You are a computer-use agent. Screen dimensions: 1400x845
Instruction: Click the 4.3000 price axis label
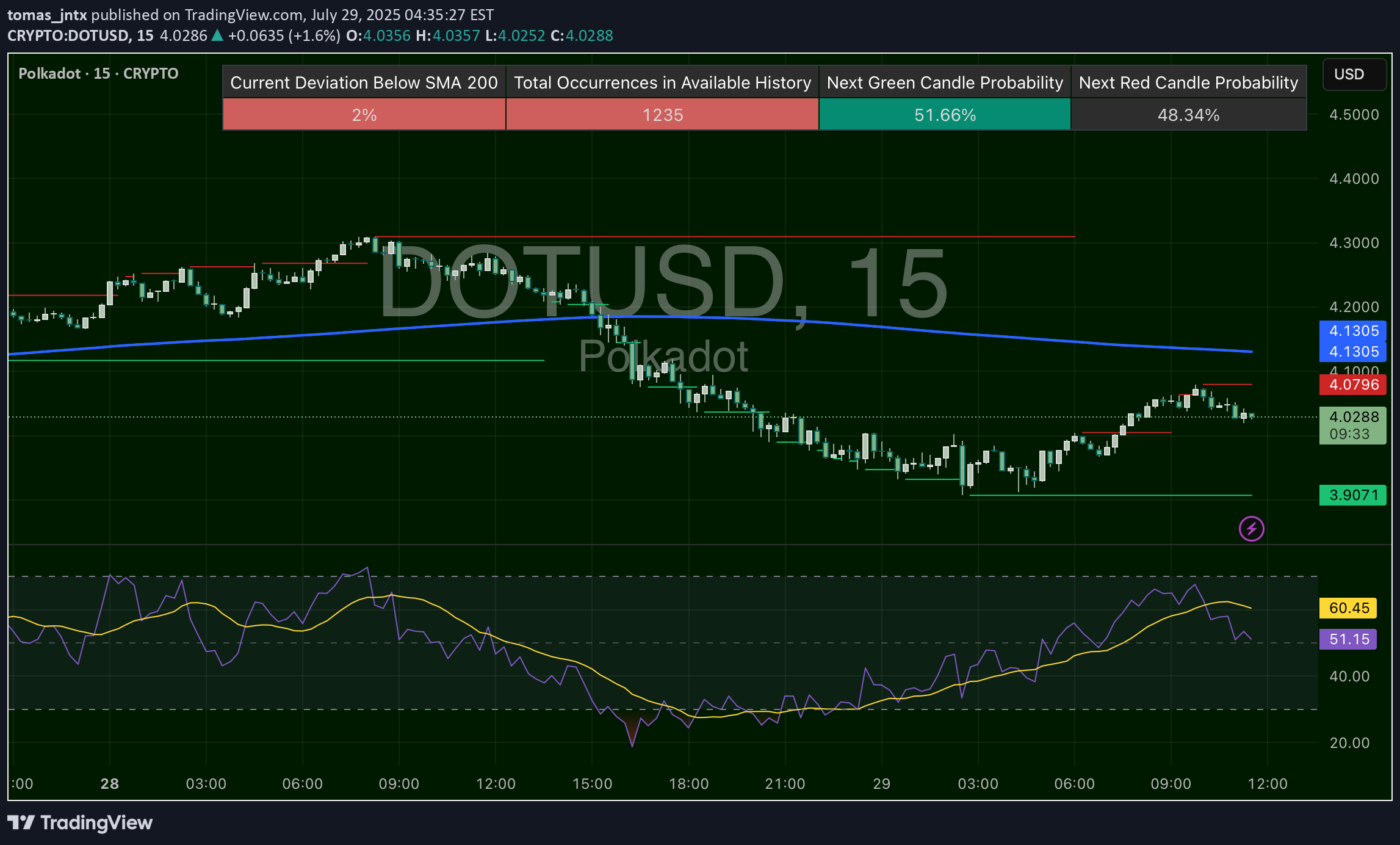[1354, 243]
